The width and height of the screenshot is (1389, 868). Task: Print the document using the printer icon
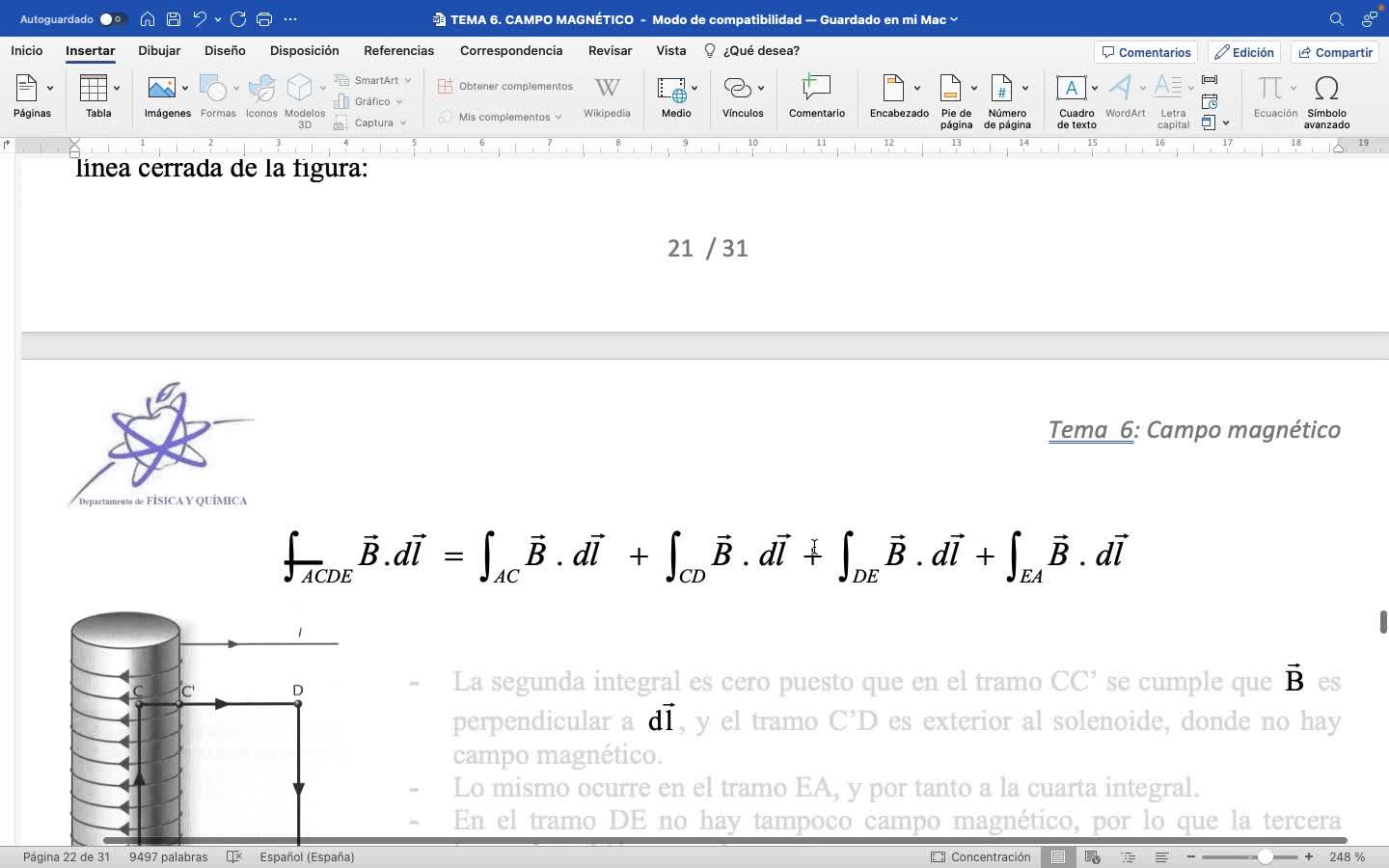[264, 19]
